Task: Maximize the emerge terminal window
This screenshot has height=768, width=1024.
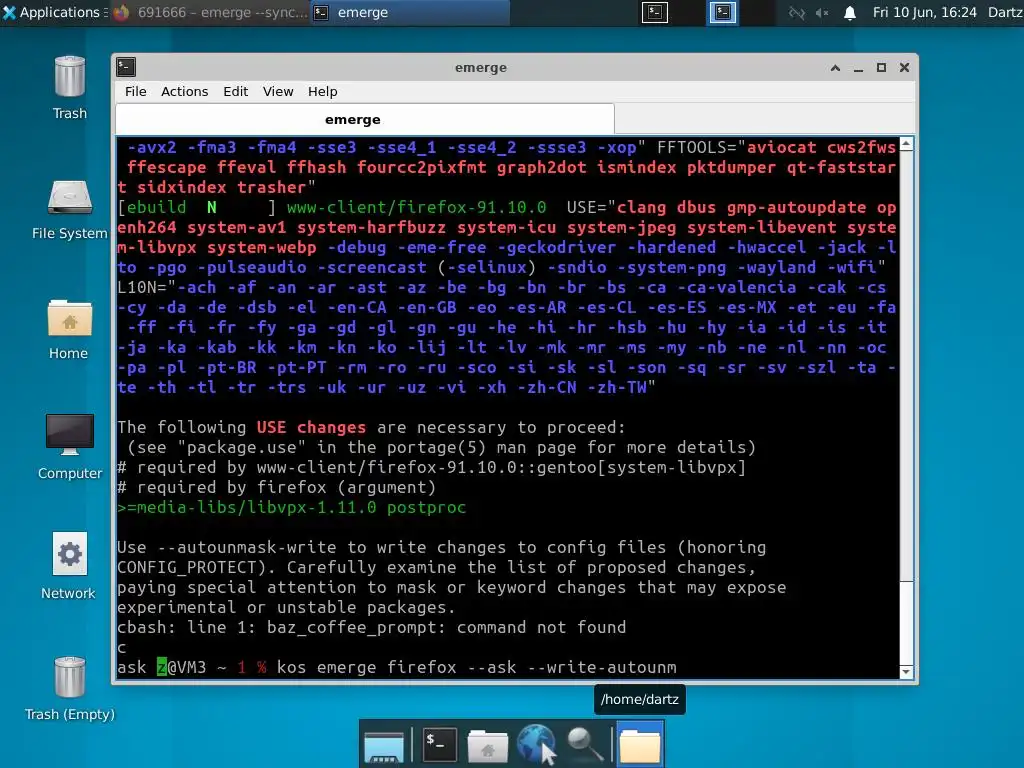Action: coord(882,68)
